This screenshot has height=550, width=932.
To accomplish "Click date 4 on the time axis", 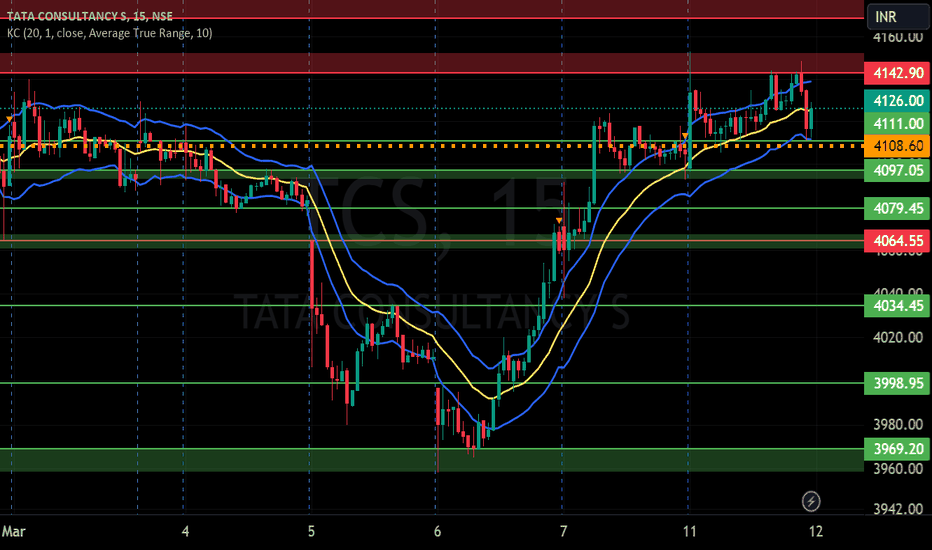I will coord(185,531).
